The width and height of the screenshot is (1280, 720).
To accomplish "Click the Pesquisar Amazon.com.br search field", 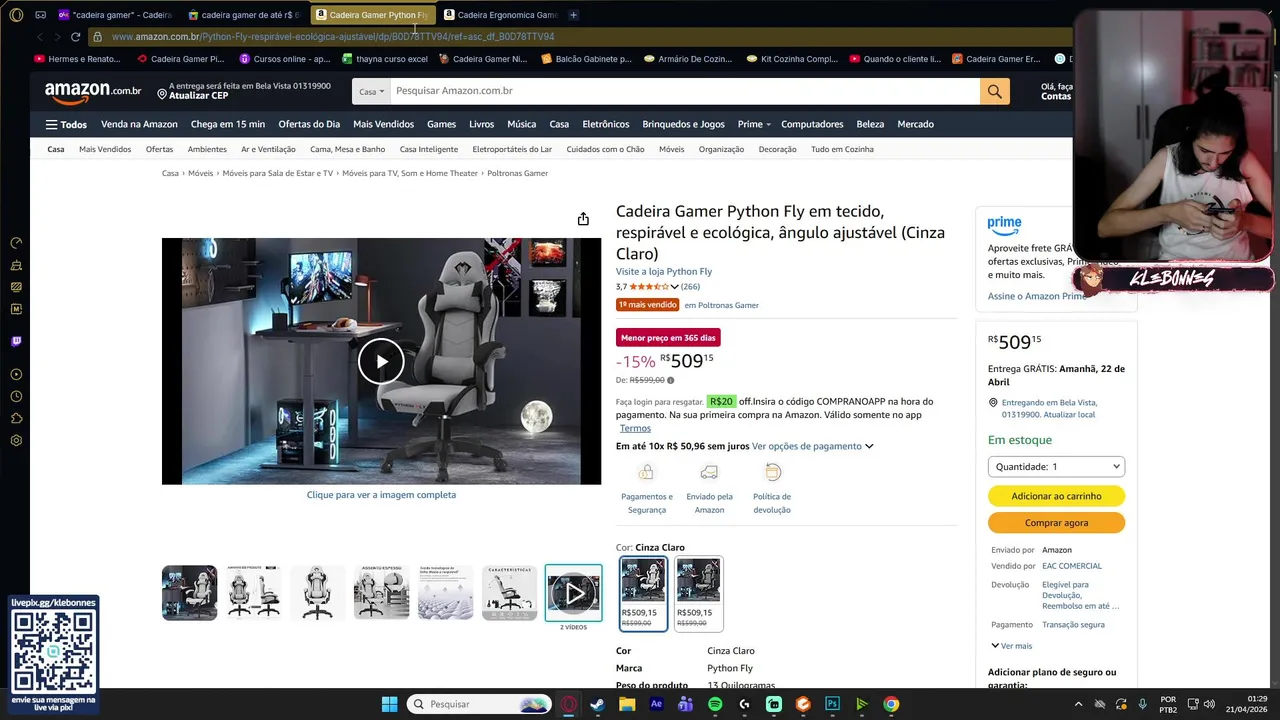I will [x=684, y=91].
